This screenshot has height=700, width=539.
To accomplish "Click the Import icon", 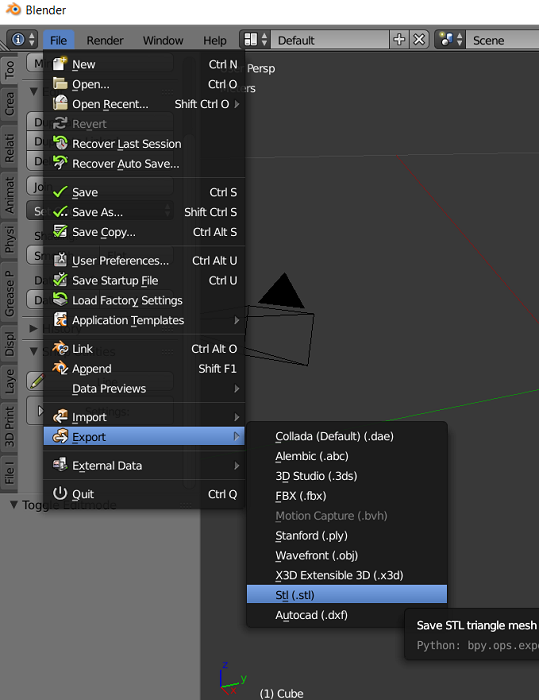I will click(60, 417).
